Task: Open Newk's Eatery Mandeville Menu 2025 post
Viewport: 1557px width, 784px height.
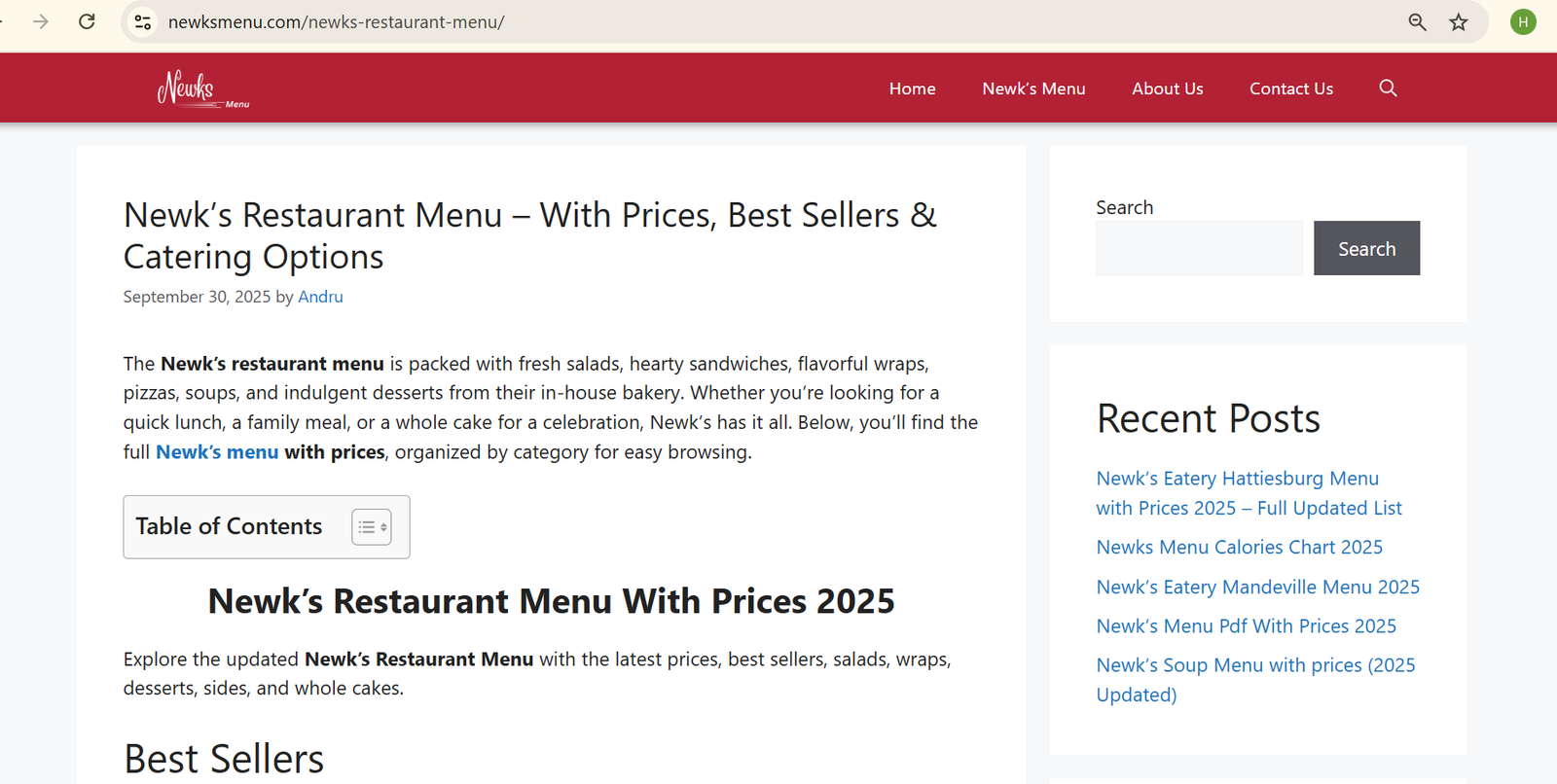Action: point(1257,588)
